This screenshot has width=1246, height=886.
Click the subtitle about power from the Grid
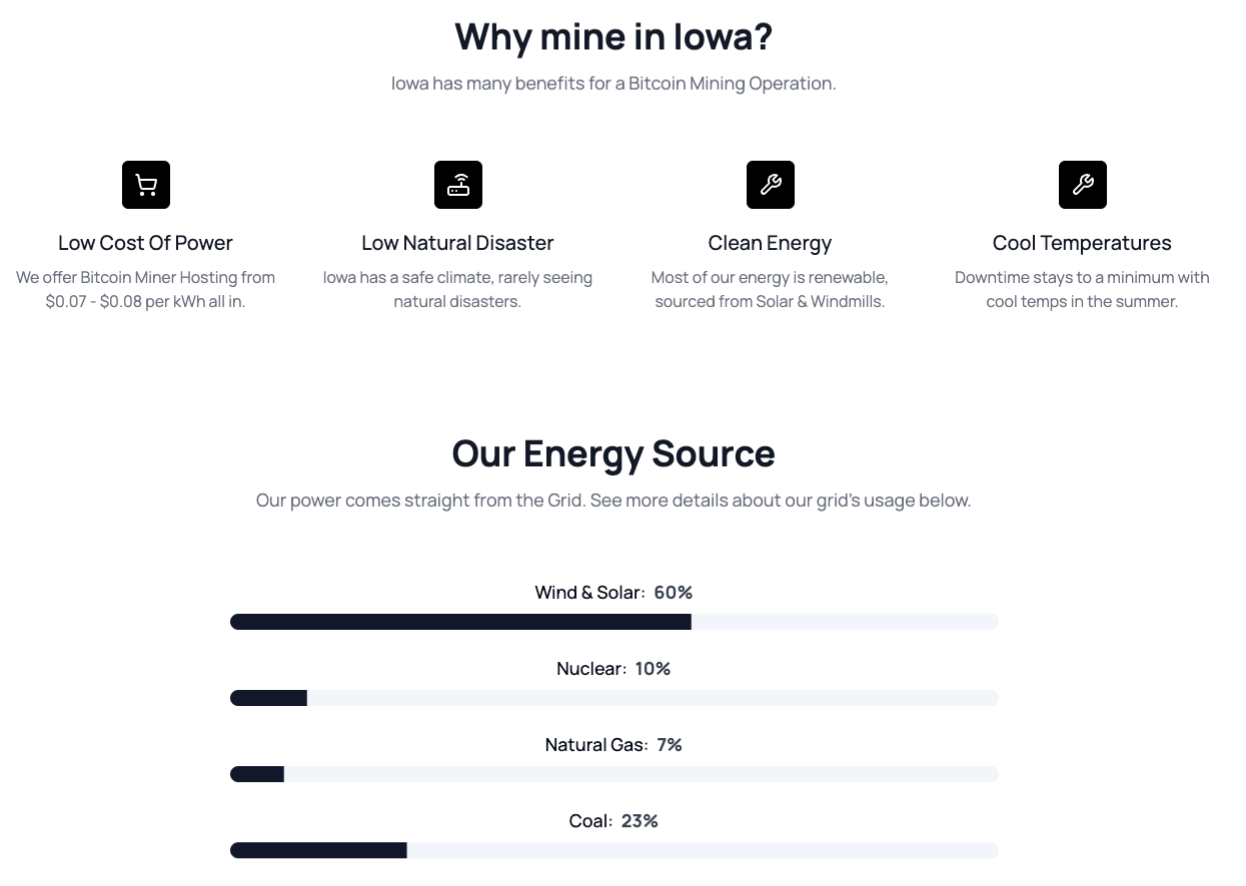point(613,500)
